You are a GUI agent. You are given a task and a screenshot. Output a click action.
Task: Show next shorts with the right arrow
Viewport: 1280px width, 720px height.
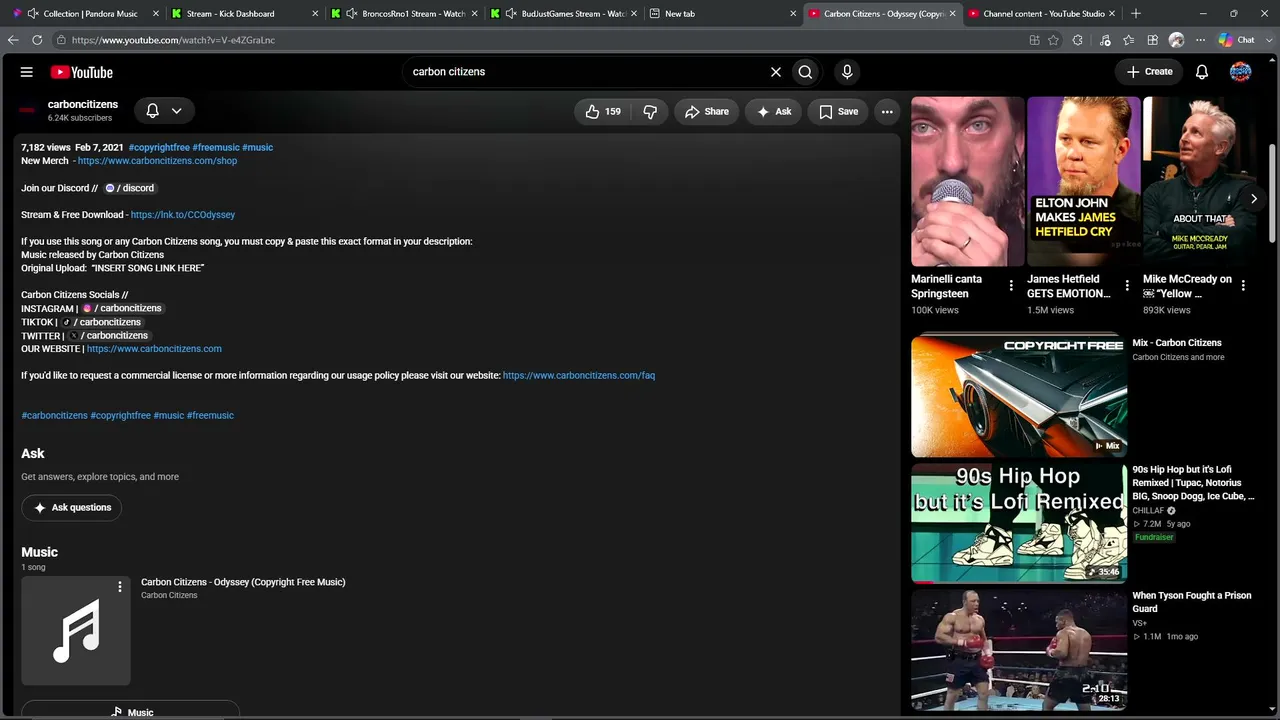(x=1254, y=199)
